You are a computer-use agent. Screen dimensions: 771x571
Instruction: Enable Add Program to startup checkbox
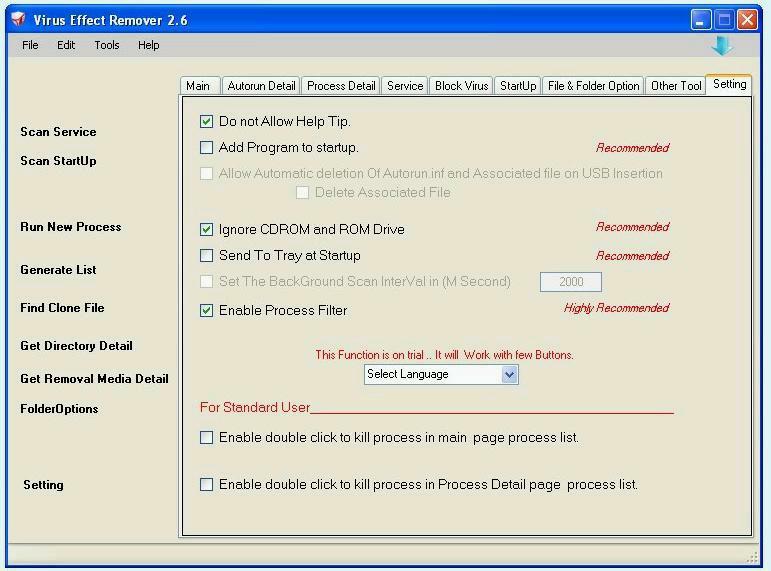coord(207,148)
